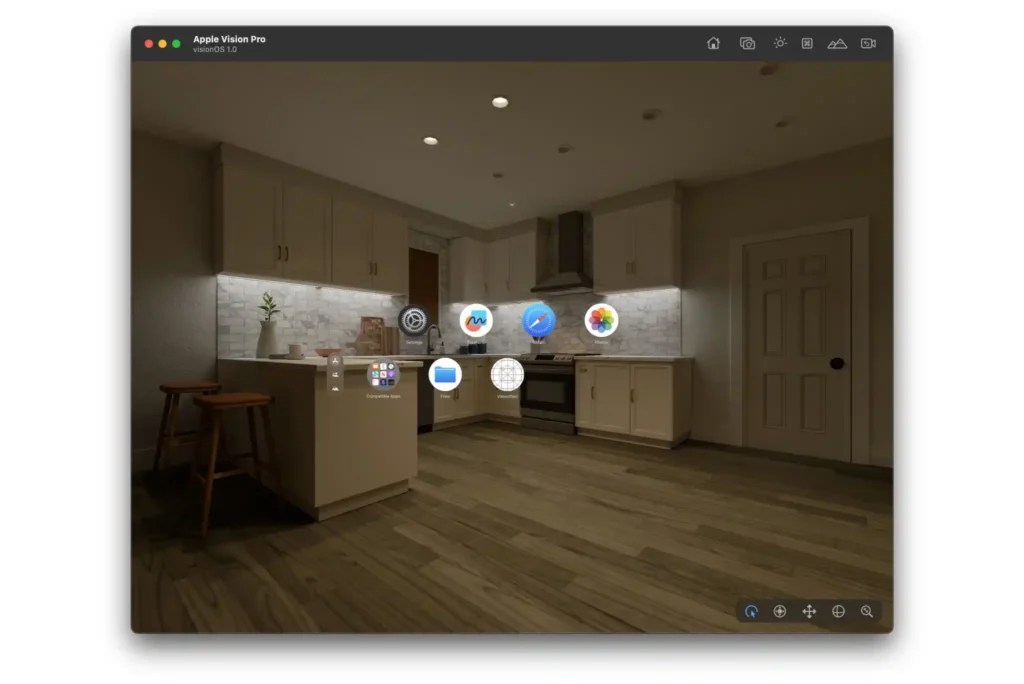Select the pan four-arrow tool
Screen dimensions: 1024x684
point(809,611)
